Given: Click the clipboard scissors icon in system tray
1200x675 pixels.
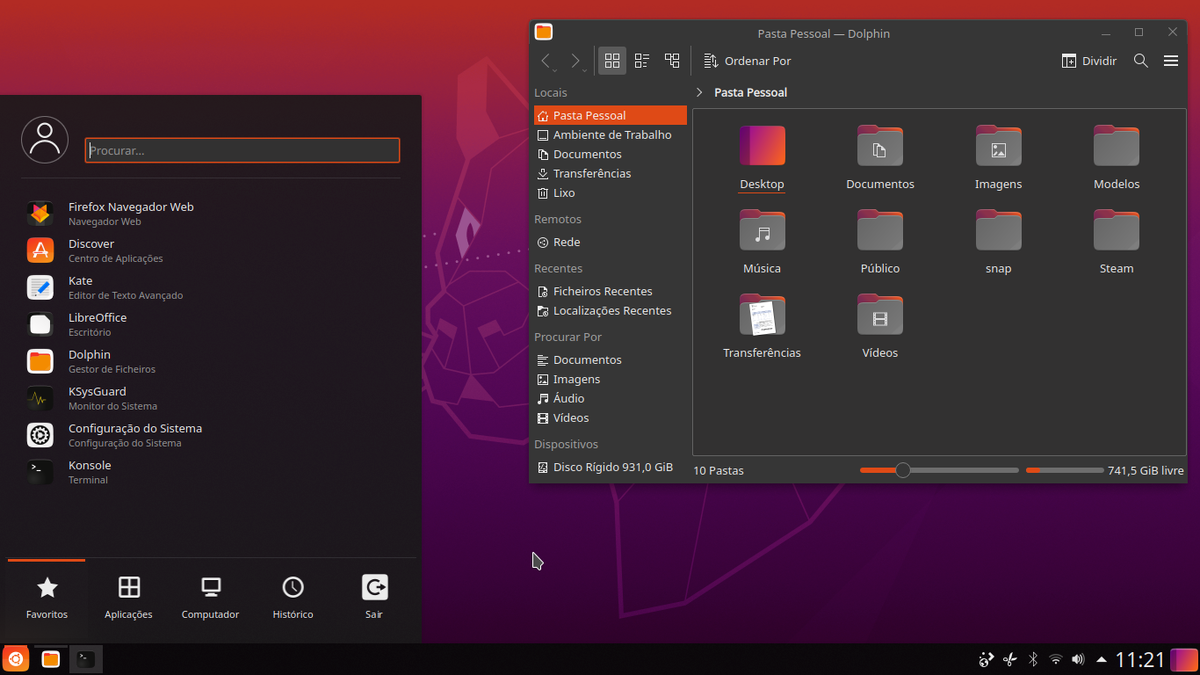Looking at the screenshot, I should pos(1009,659).
